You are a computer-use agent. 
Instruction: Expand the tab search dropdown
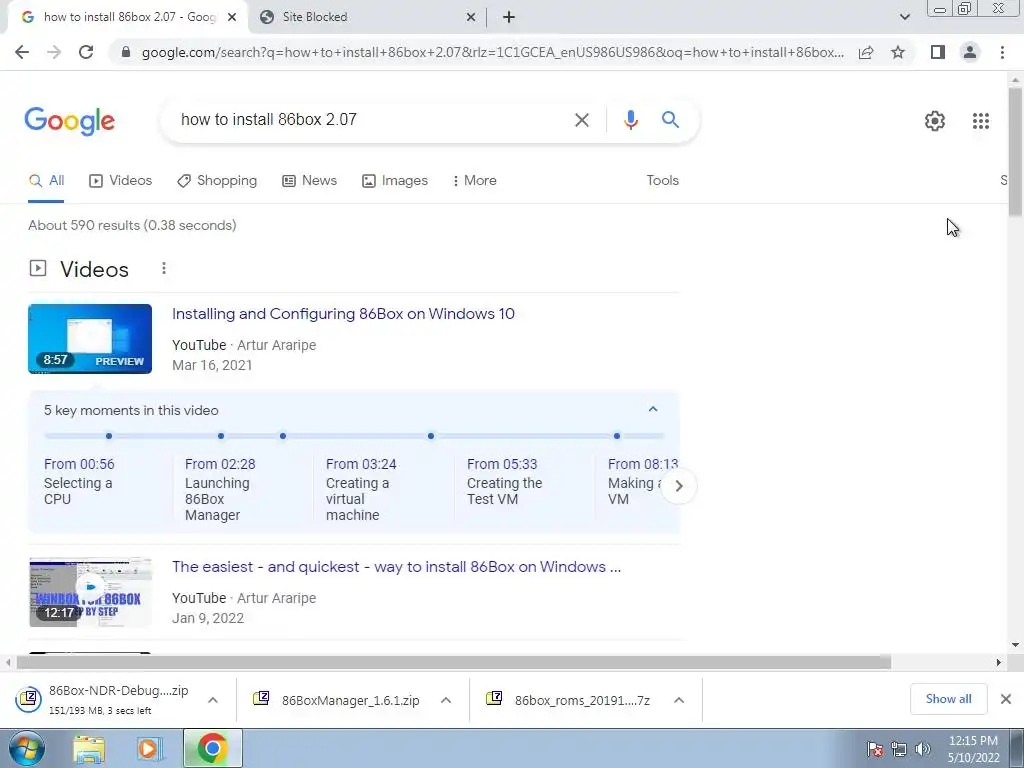pos(904,17)
